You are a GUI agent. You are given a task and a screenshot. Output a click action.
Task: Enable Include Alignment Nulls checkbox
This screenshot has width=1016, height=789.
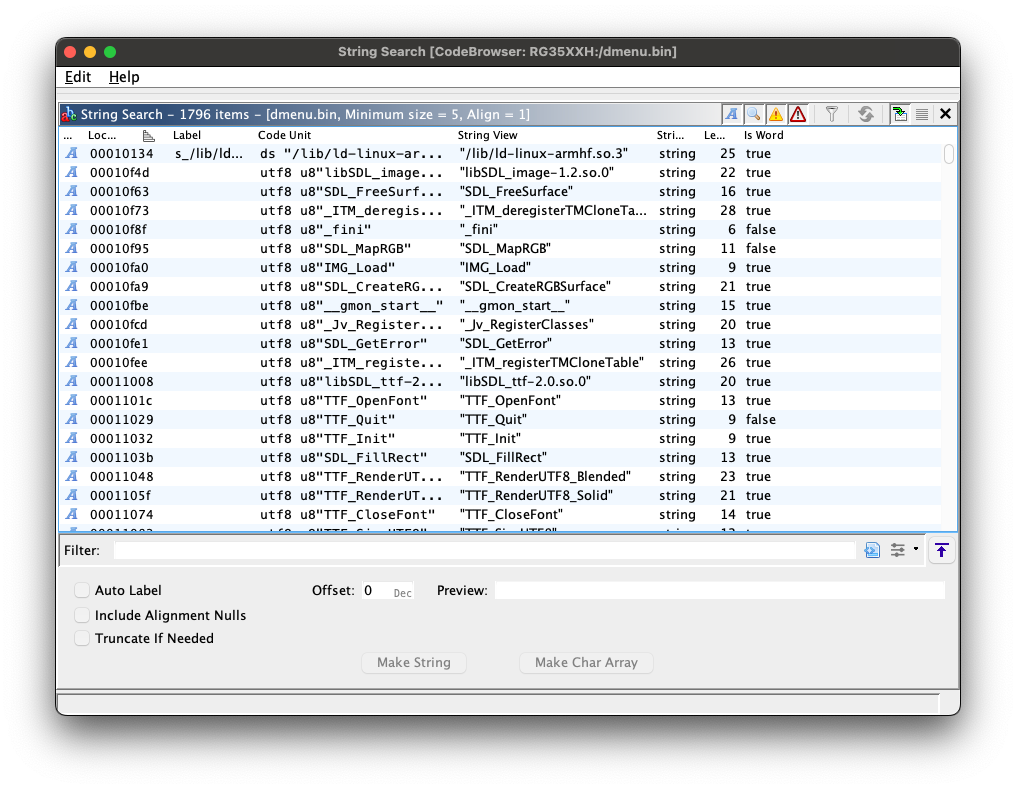click(x=82, y=615)
